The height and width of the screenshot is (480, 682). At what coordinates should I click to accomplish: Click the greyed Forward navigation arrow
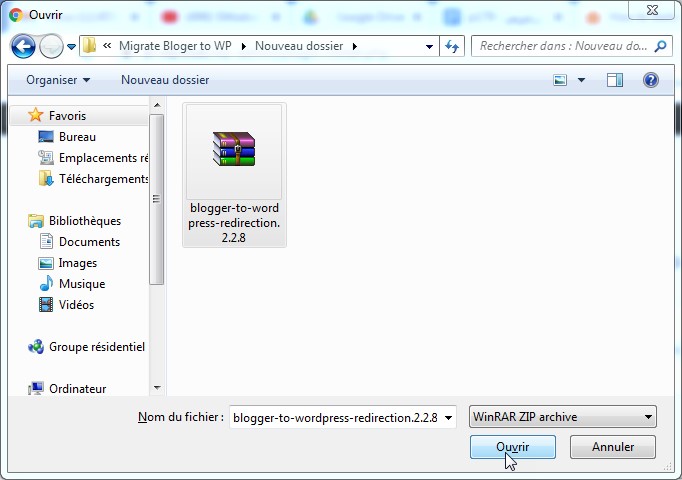[x=51, y=46]
